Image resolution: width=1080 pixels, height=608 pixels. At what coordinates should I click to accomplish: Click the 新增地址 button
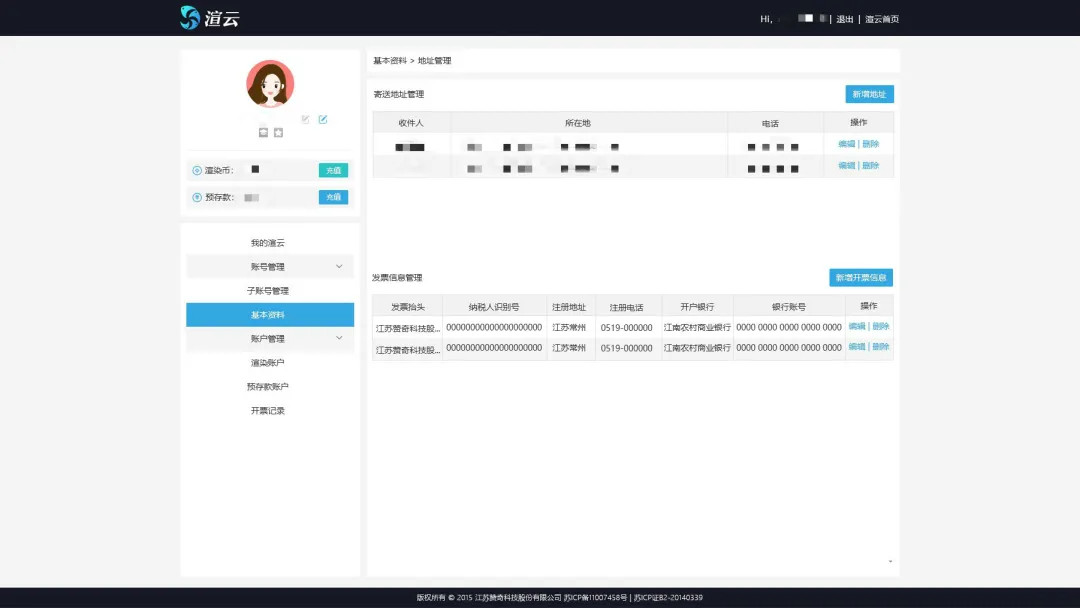tap(869, 94)
